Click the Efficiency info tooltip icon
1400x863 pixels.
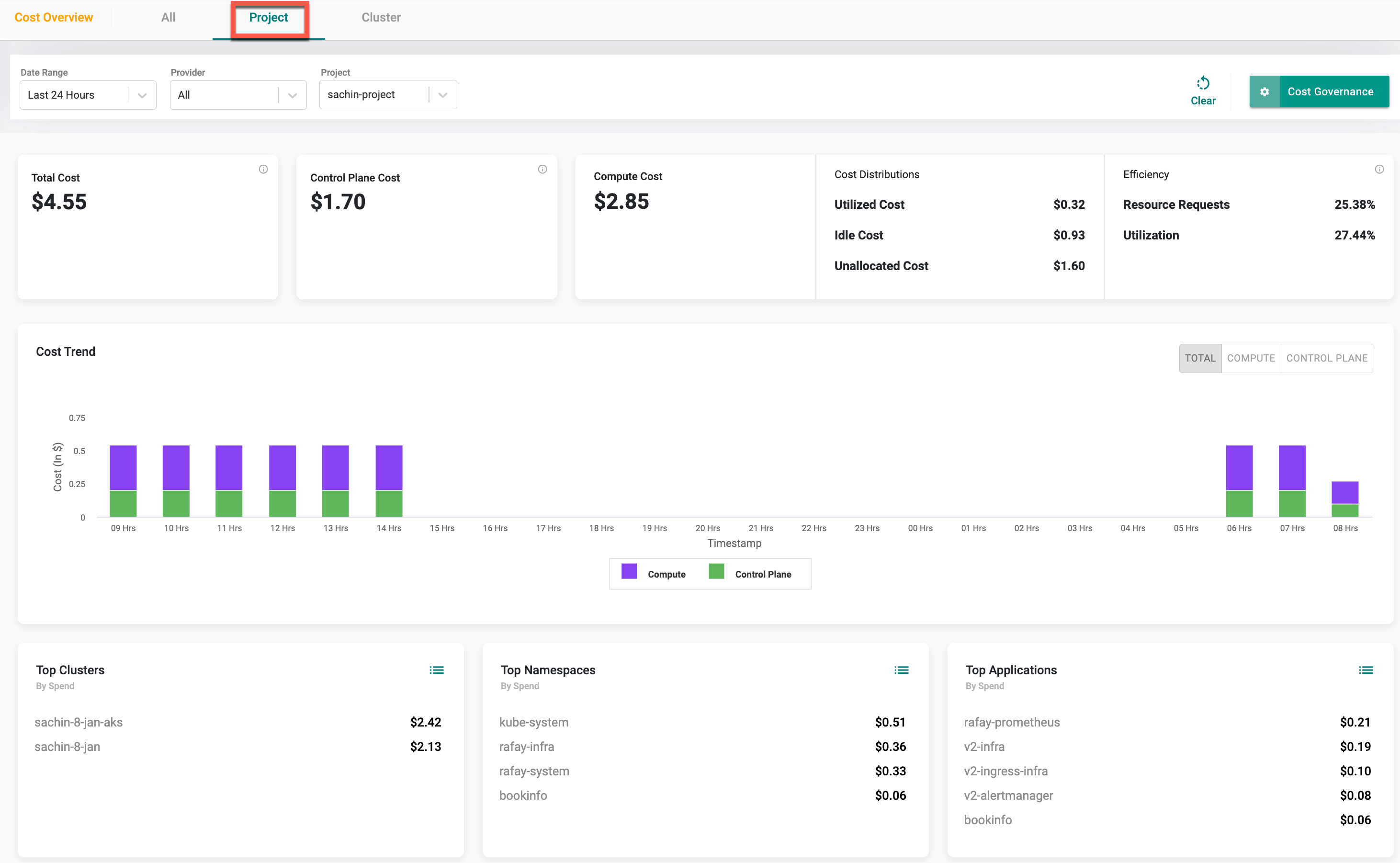[x=1378, y=169]
